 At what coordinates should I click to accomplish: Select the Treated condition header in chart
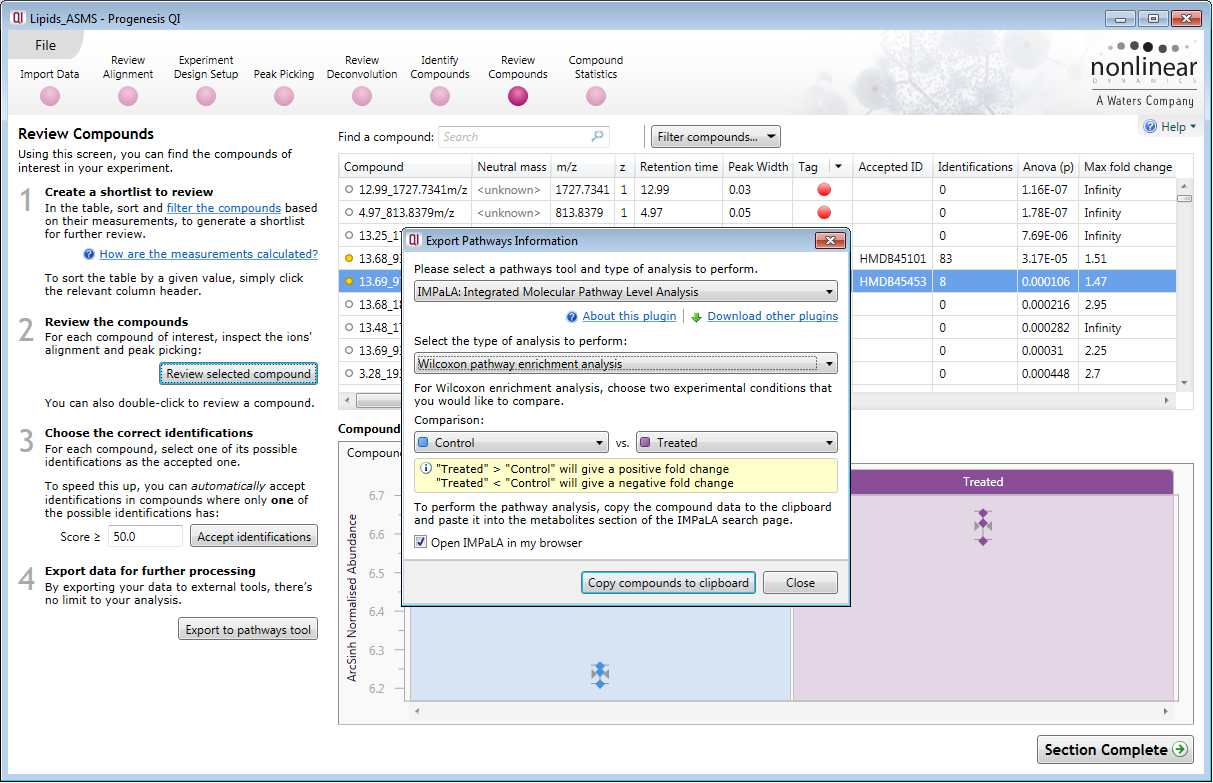pos(983,482)
